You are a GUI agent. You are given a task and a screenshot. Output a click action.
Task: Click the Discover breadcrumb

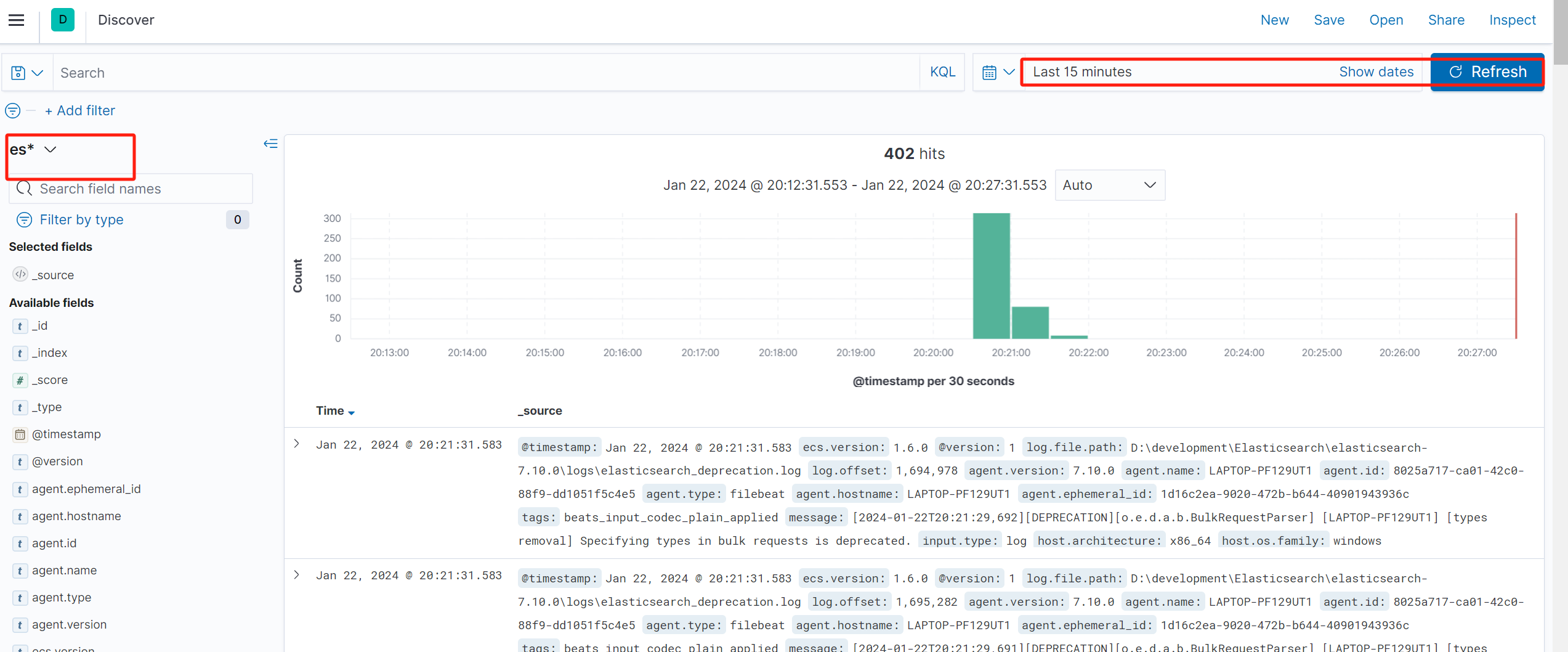[x=126, y=20]
